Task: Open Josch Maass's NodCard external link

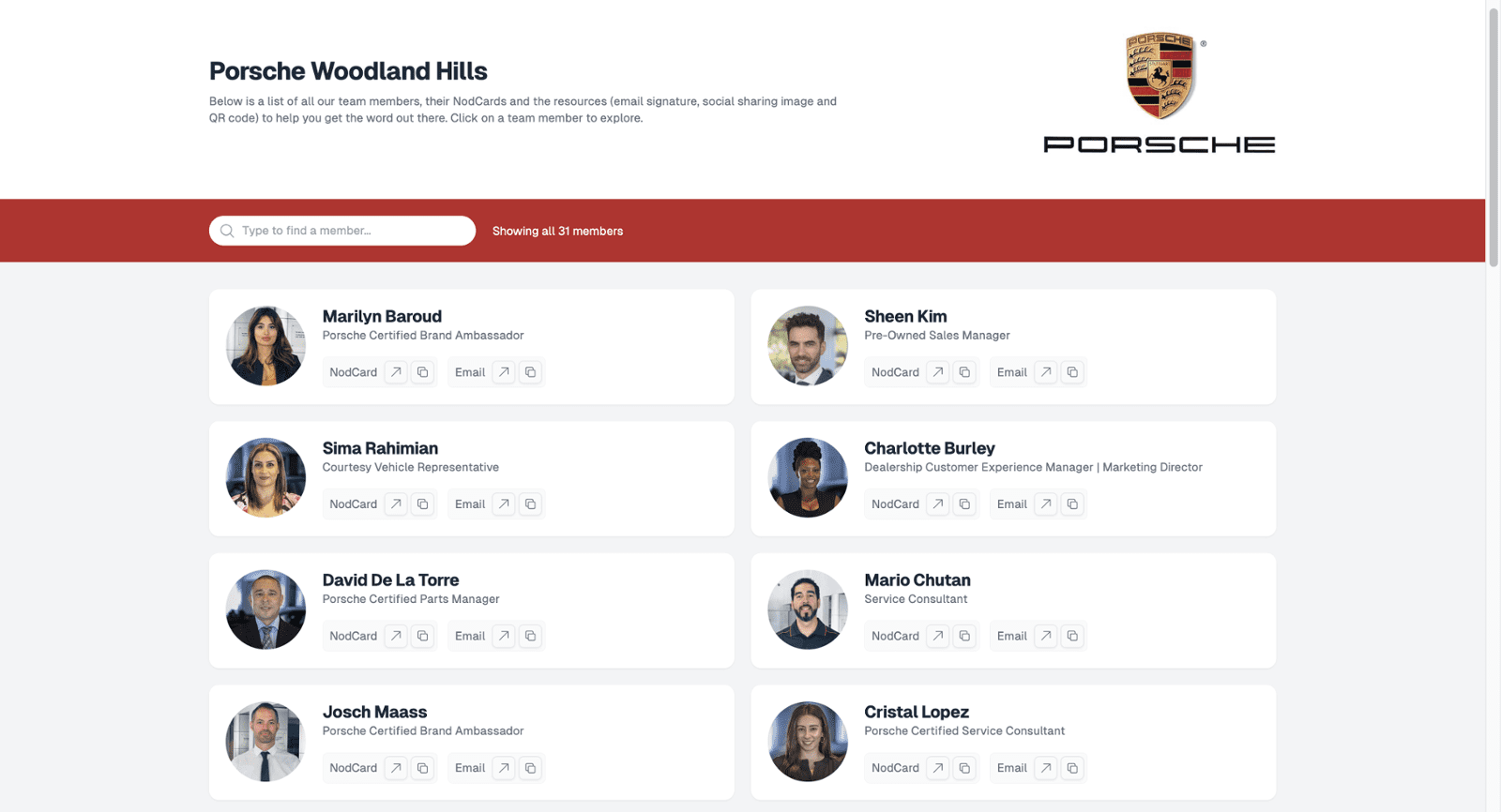Action: pyautogui.click(x=397, y=768)
